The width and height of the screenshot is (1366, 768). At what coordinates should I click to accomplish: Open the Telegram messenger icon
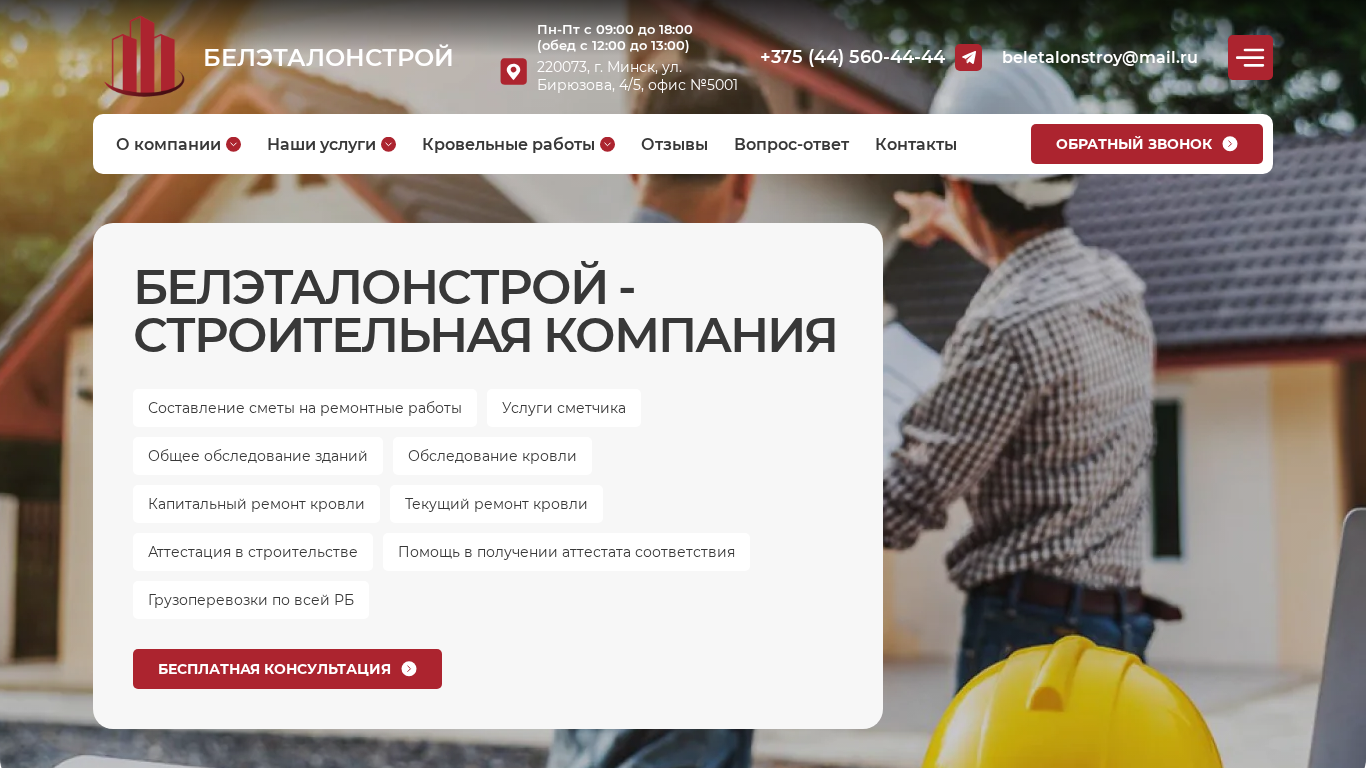(x=968, y=57)
